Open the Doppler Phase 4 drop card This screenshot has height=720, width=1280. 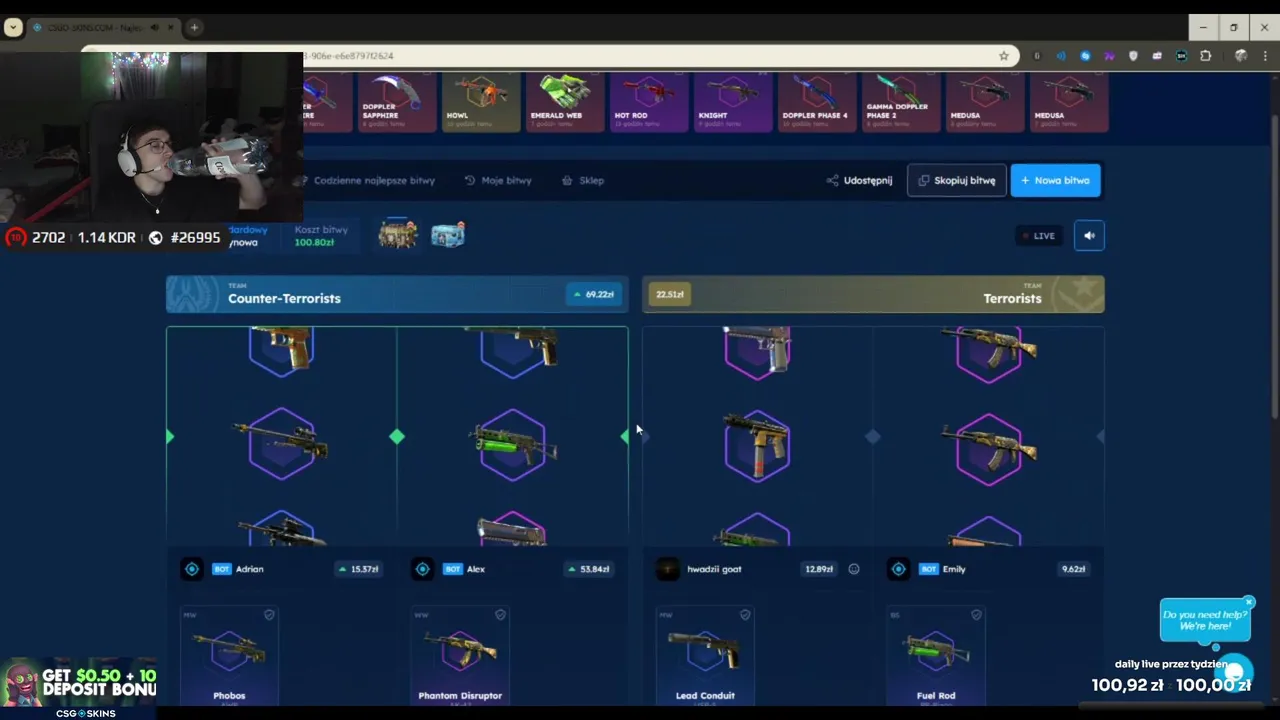pyautogui.click(x=817, y=103)
